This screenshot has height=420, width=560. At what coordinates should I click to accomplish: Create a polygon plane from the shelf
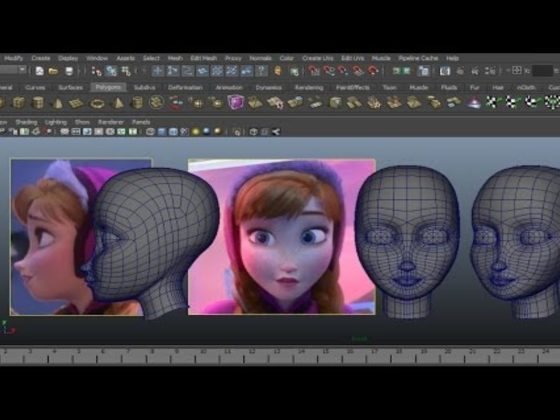(x=76, y=103)
